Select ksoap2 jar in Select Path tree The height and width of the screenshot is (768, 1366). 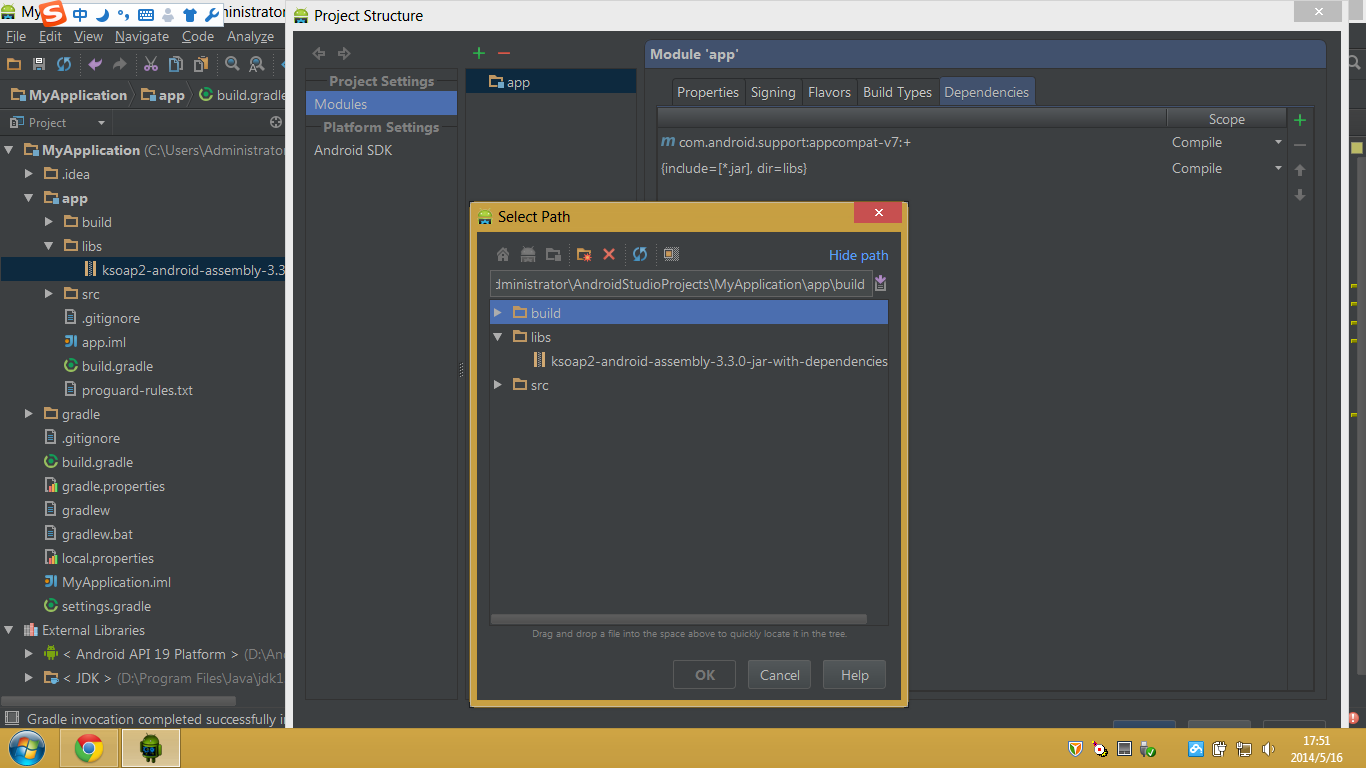pos(711,361)
